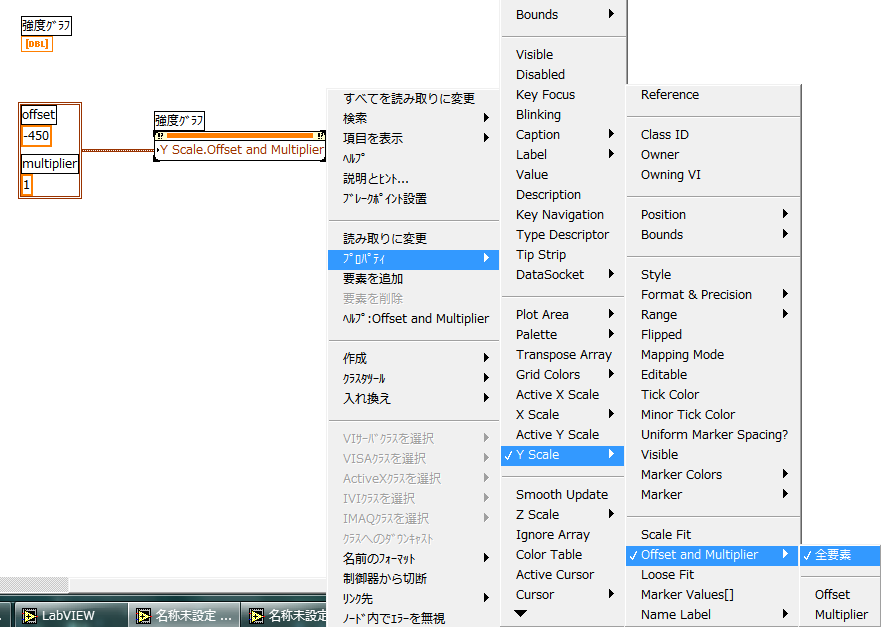Select Active X Scale property
Viewport: 881px width, 627px height.
point(562,394)
